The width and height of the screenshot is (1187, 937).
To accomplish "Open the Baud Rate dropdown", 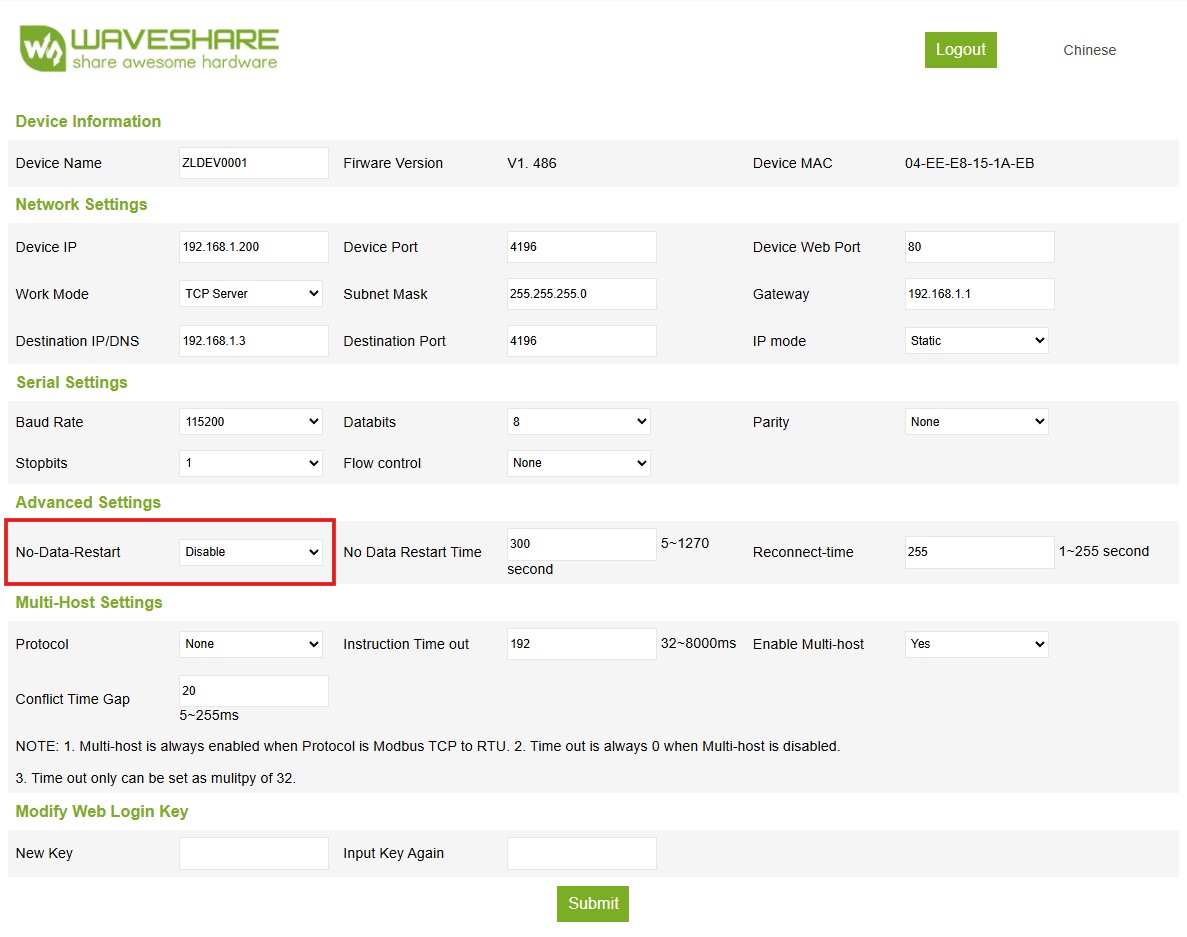I will (x=251, y=421).
